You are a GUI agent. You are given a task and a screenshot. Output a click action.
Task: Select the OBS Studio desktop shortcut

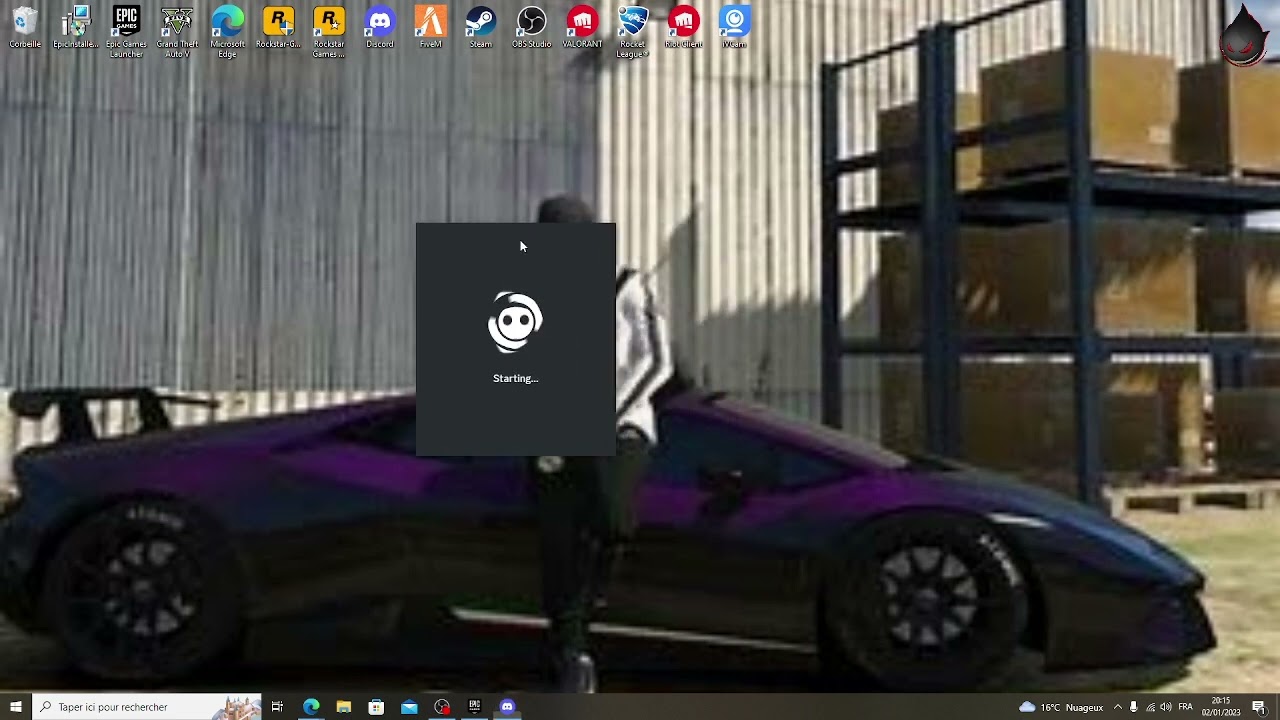(x=532, y=28)
